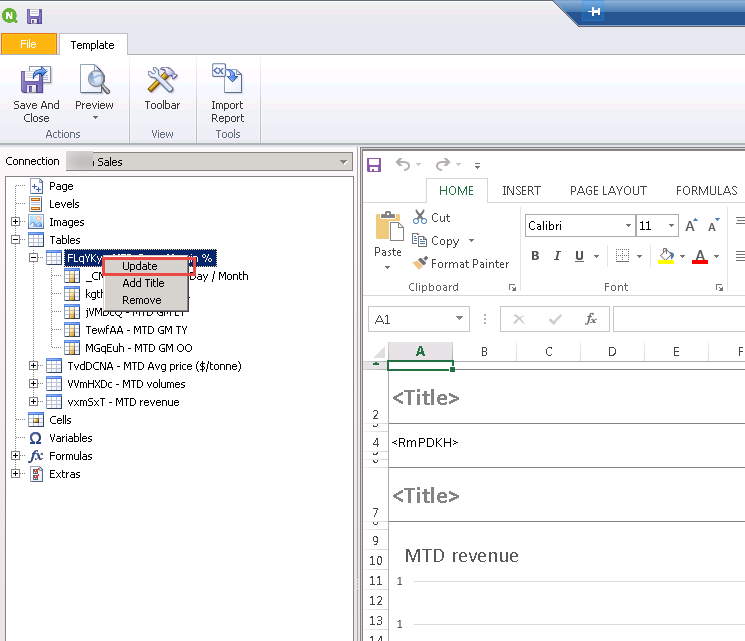745x641 pixels.
Task: Click Copy in the Clipboard group
Action: pos(436,241)
